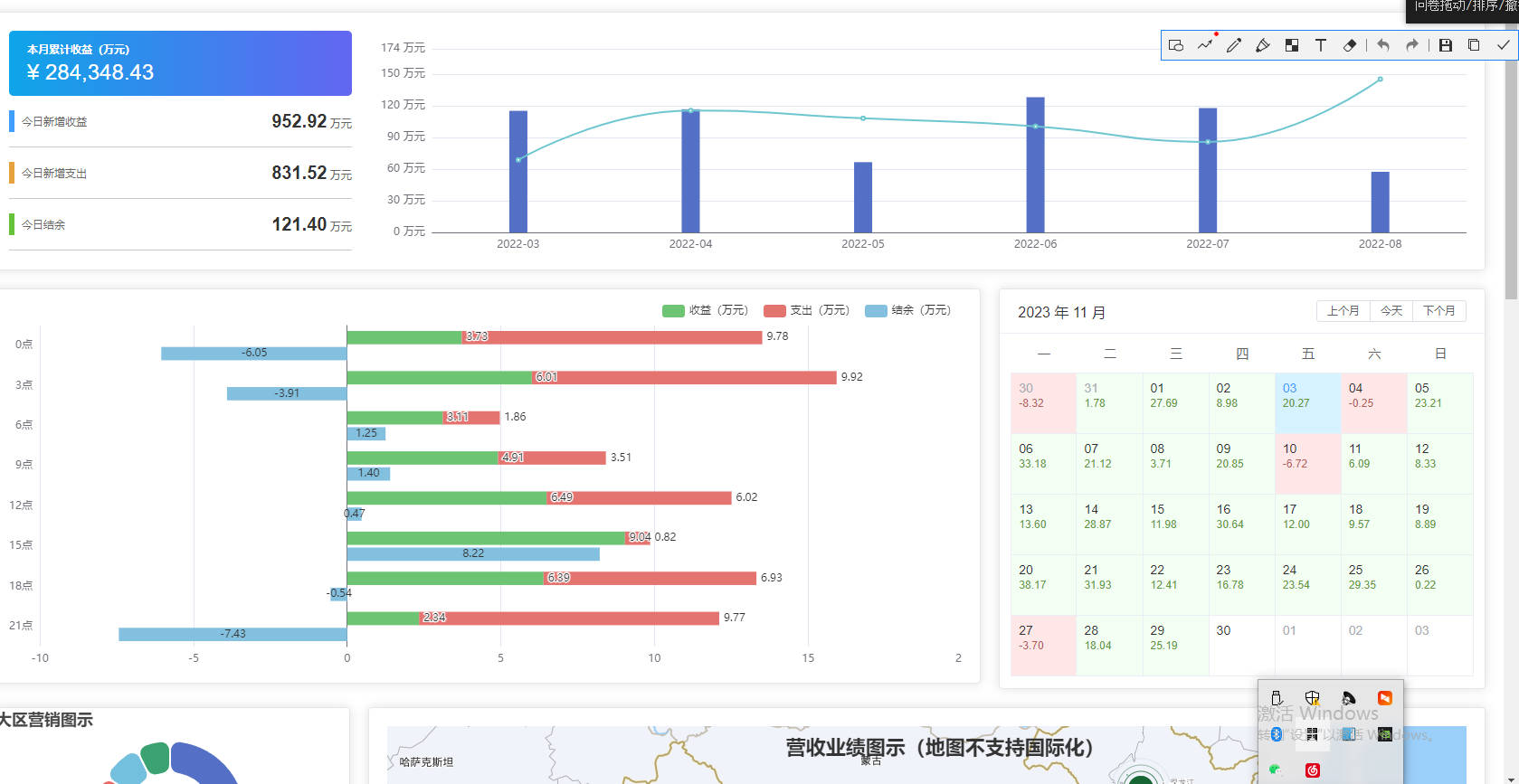
Task: Jump to today with 今天 button
Action: click(1391, 311)
